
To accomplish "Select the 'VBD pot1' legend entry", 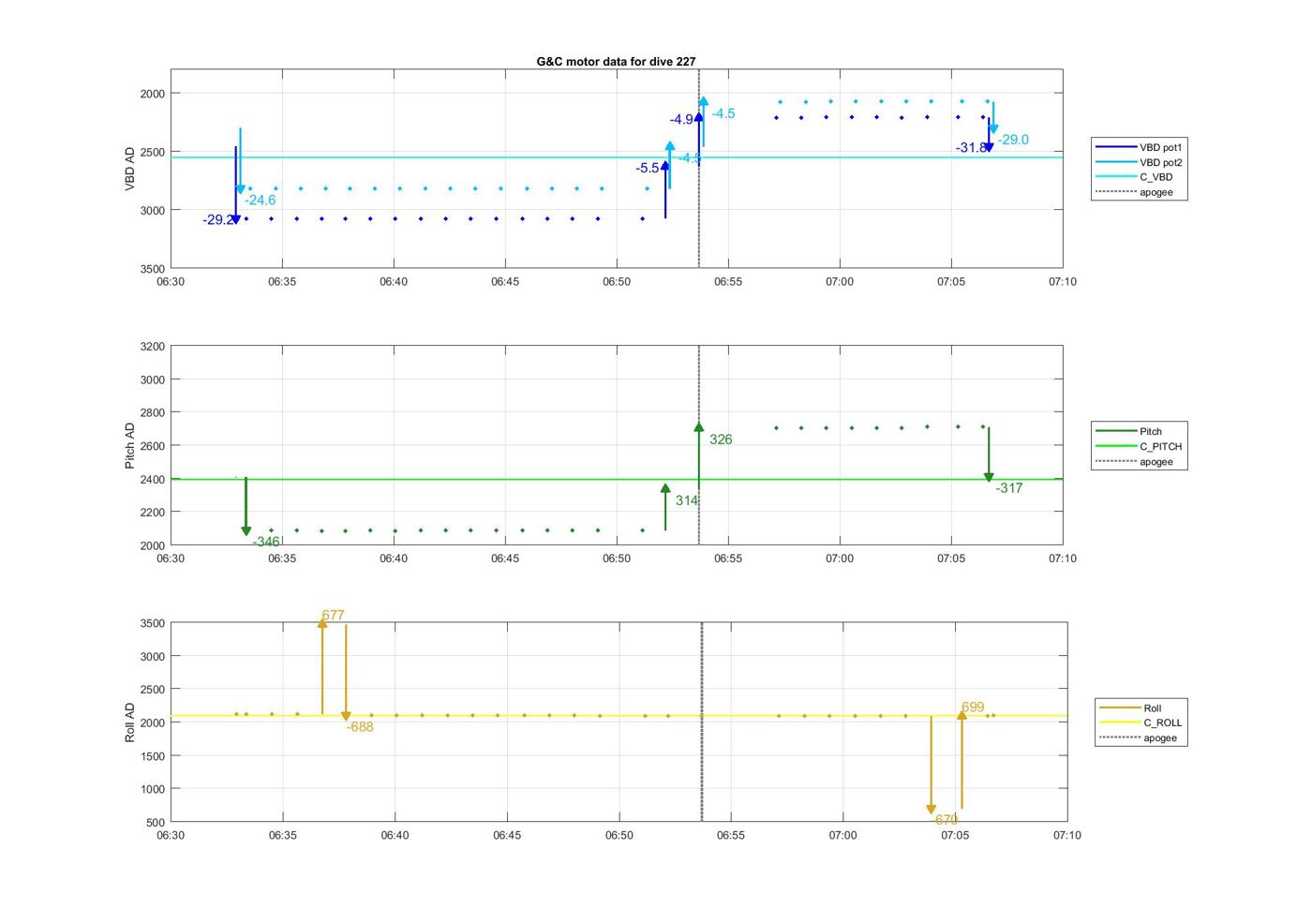I will click(1140, 147).
